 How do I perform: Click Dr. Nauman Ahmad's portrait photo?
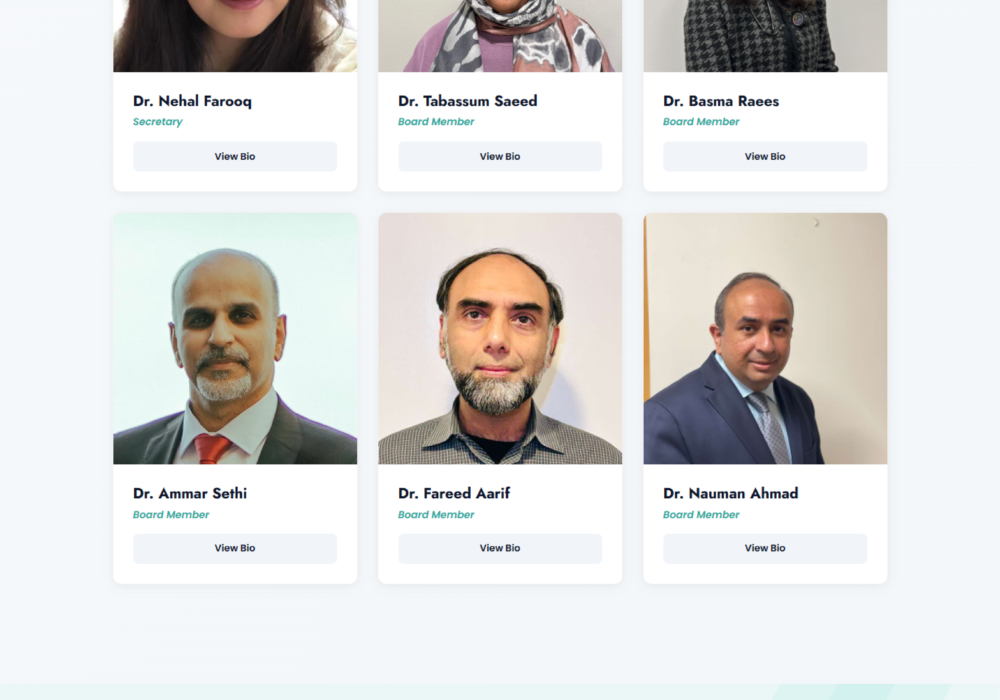tap(765, 339)
